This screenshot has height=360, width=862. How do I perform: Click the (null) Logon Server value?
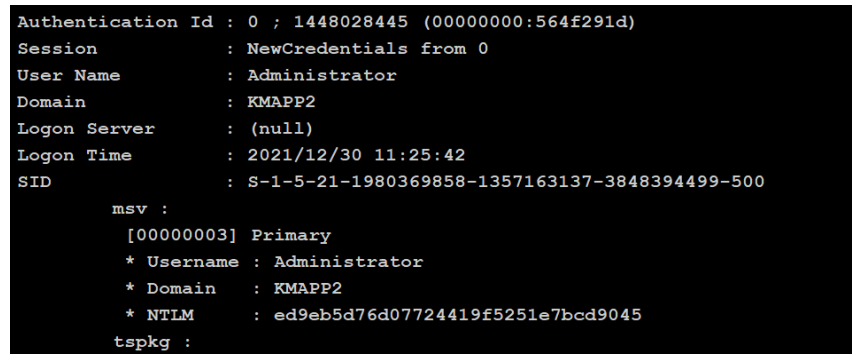pyautogui.click(x=280, y=129)
